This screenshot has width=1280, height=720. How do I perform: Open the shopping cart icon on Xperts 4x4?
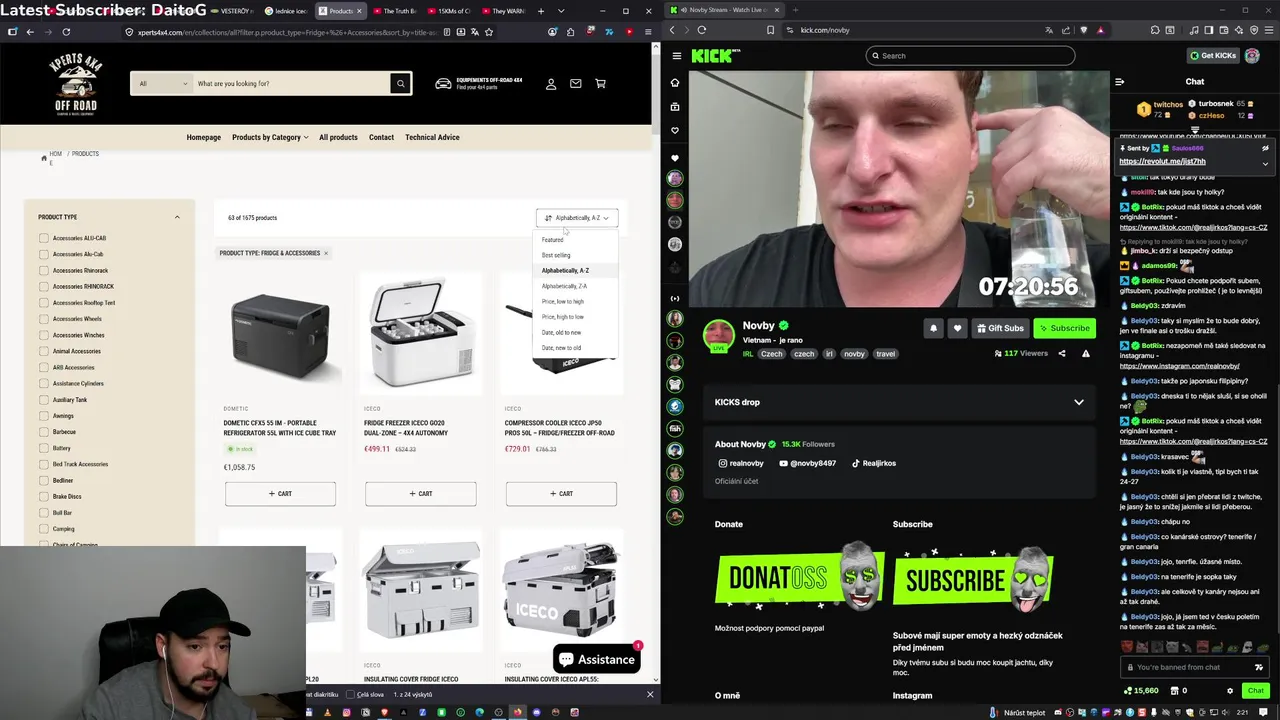(x=600, y=84)
